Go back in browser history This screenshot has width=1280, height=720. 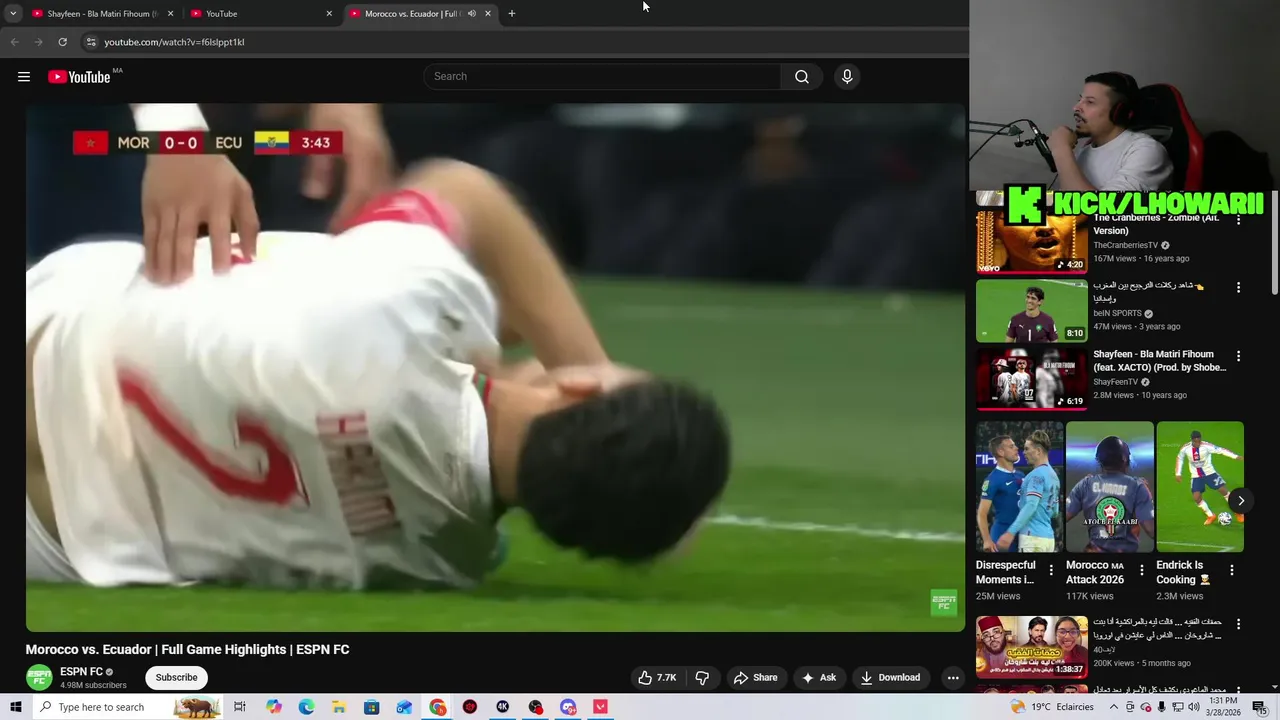coord(14,42)
